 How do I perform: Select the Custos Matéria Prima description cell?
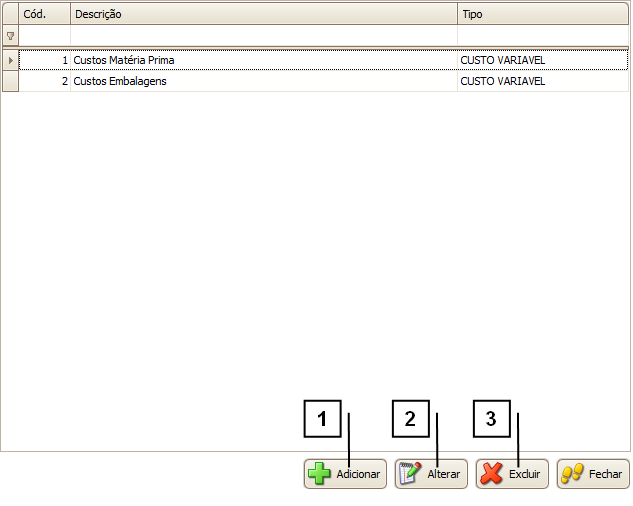[124, 61]
